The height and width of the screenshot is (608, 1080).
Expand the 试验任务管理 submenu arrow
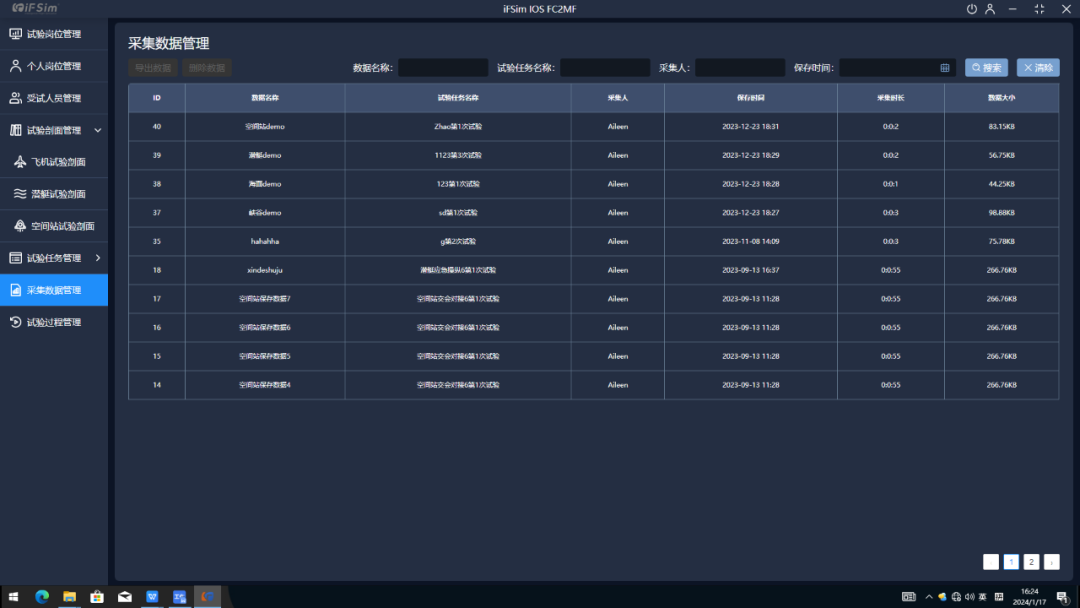(x=97, y=258)
